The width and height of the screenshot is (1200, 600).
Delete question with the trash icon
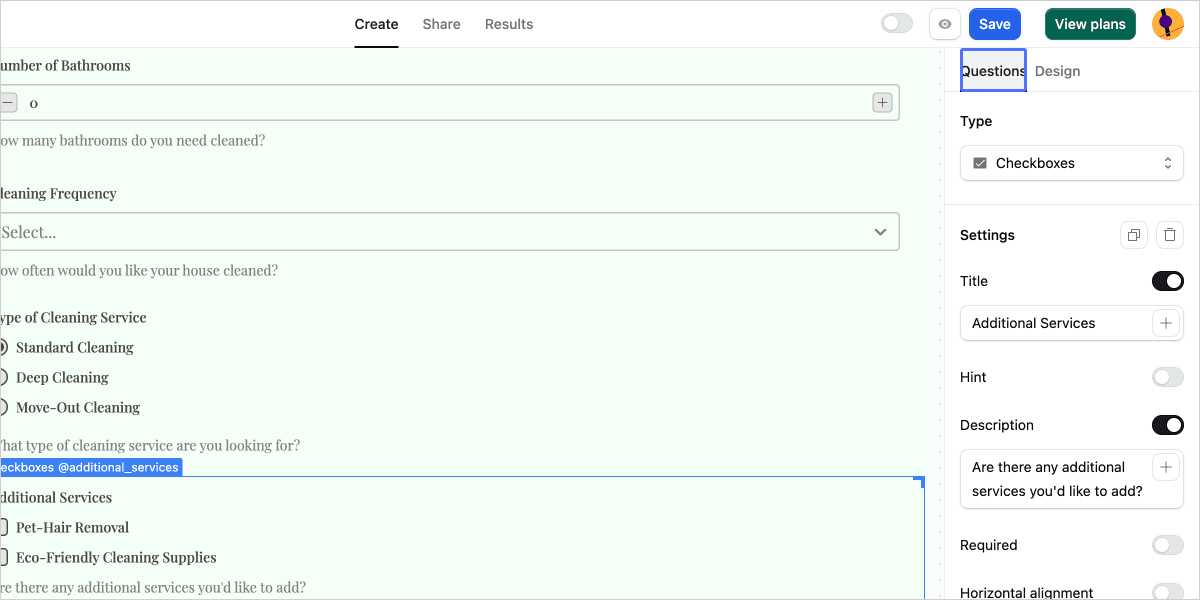1170,235
